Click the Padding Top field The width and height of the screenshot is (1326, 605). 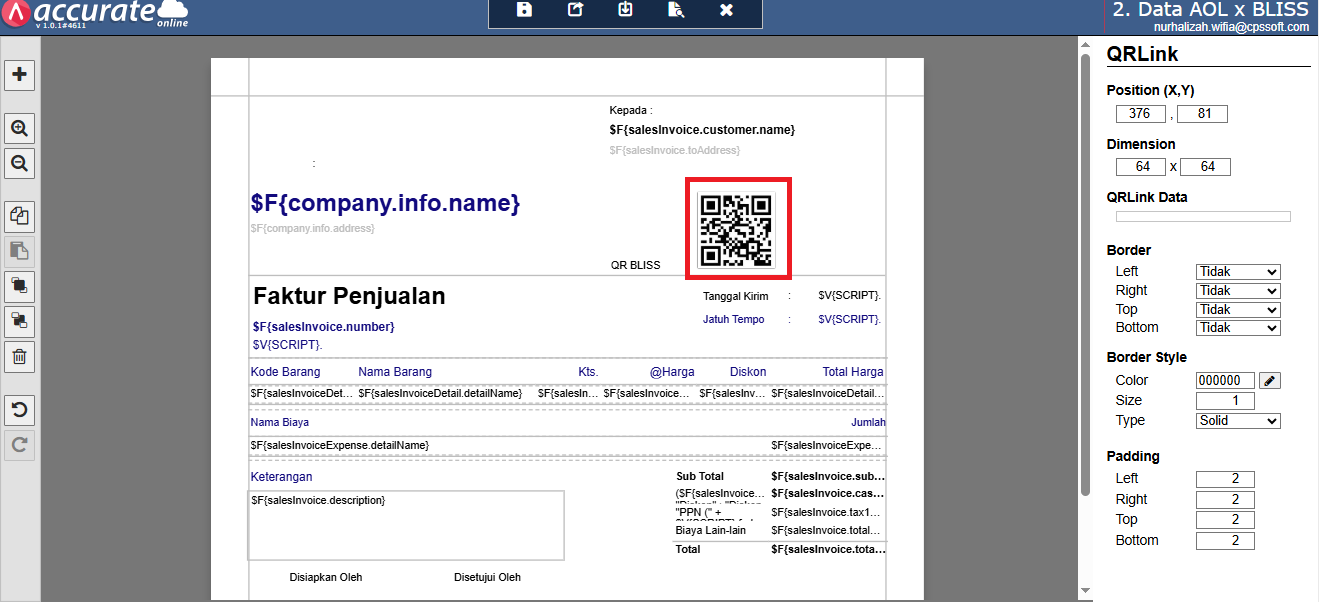1225,520
